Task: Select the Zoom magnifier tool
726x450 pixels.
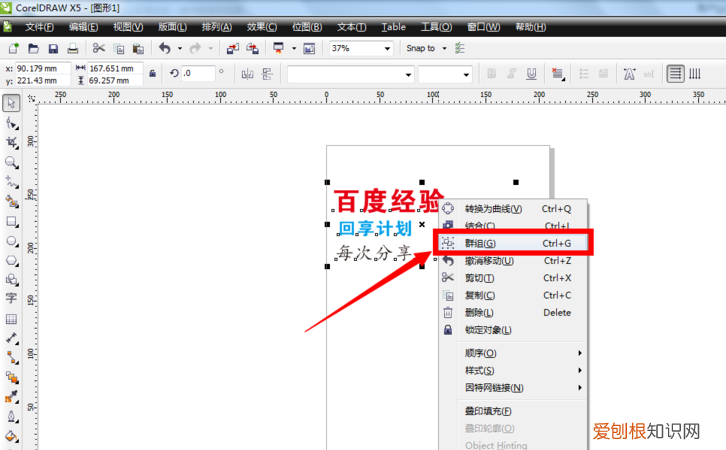Action: [12, 162]
